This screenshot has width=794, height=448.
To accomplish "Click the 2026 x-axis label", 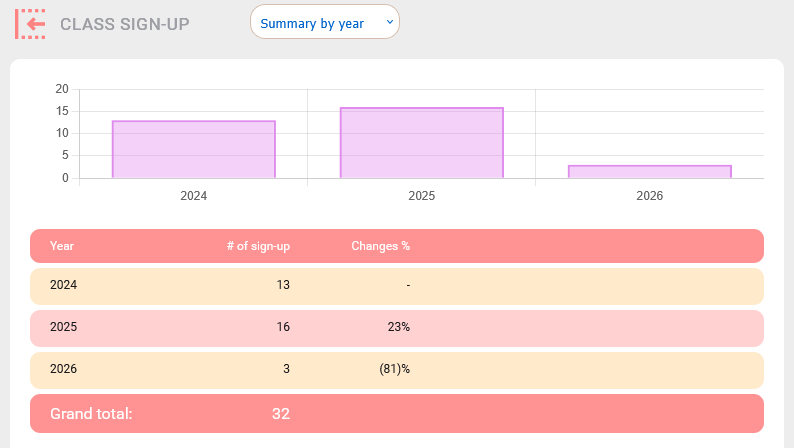I will 650,196.
